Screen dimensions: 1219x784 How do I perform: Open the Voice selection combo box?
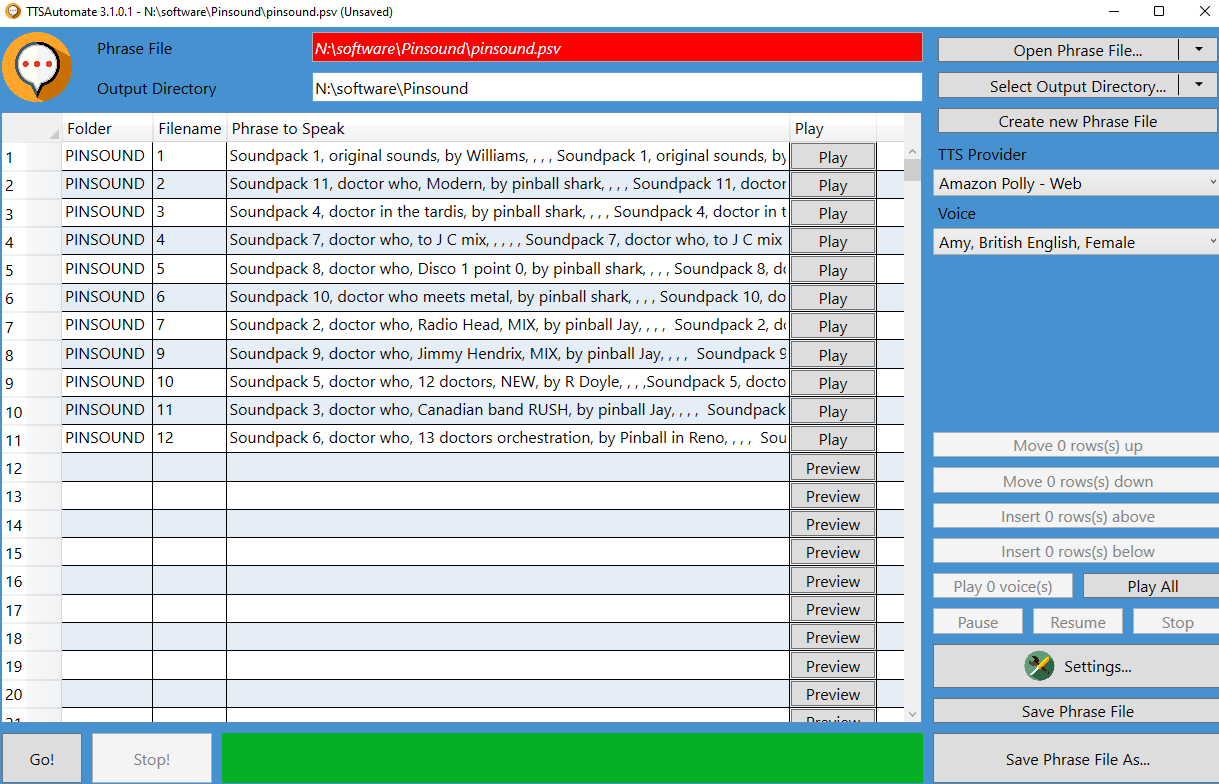[1077, 242]
